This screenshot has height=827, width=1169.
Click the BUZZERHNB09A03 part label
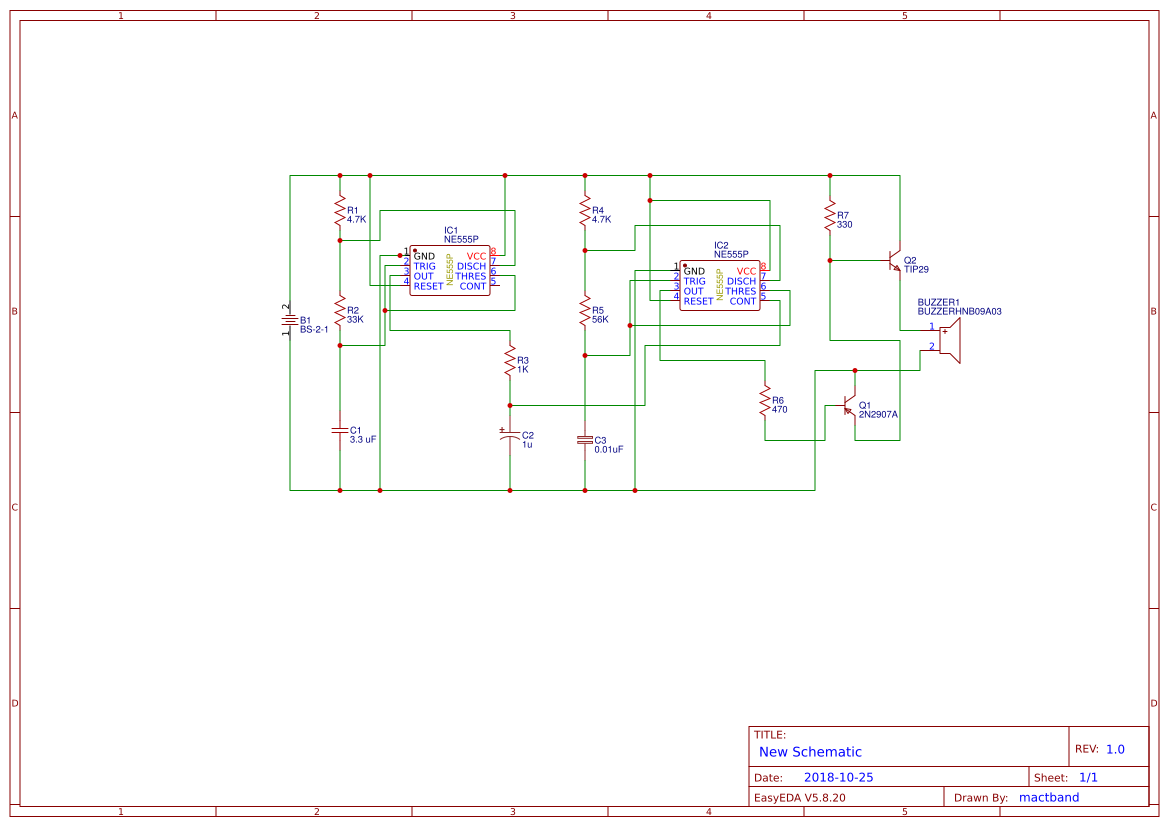pos(959,312)
